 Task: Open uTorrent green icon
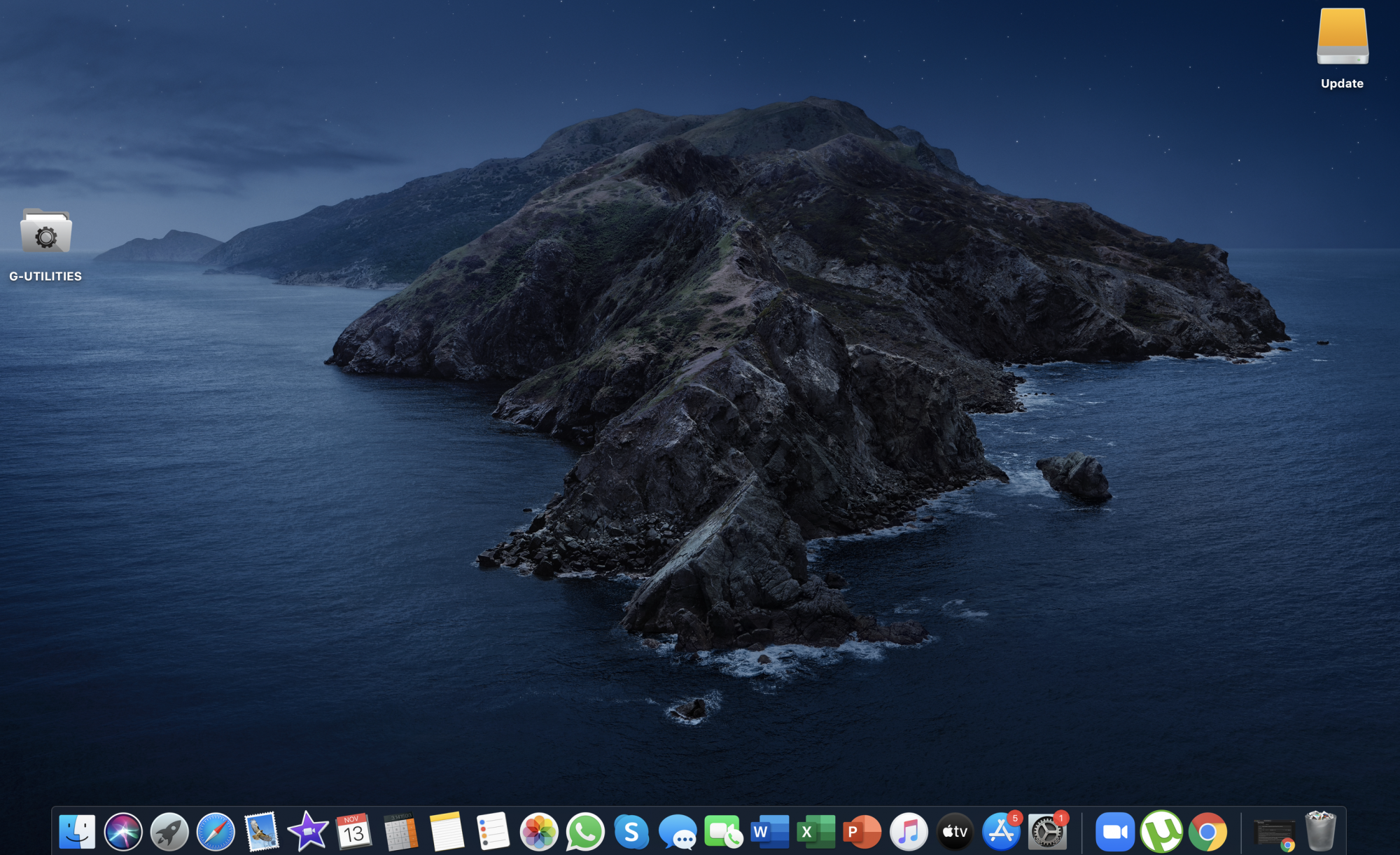[x=1161, y=832]
